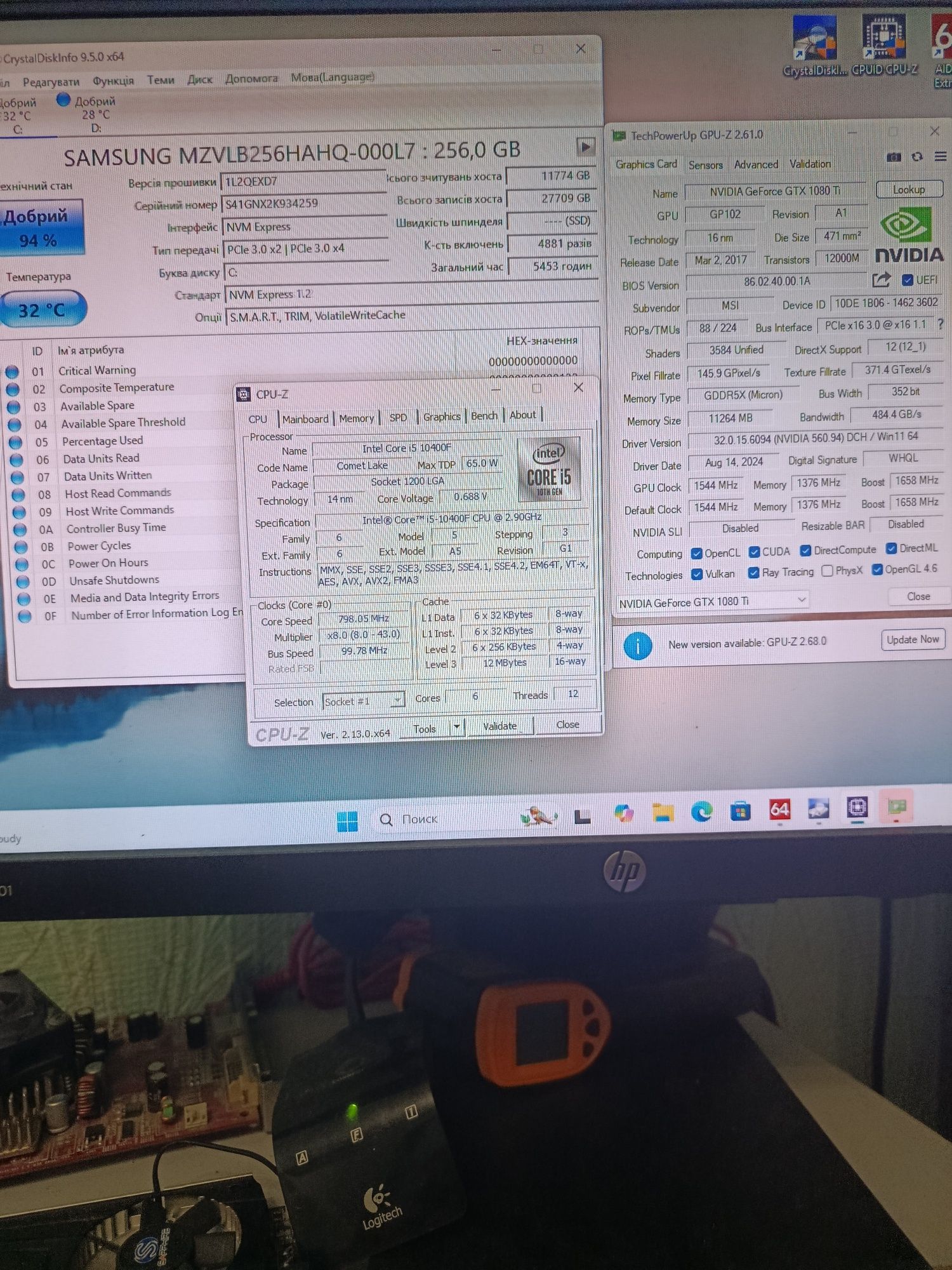
Task: Toggle UEFI checkbox in GPU-Z
Action: [908, 280]
